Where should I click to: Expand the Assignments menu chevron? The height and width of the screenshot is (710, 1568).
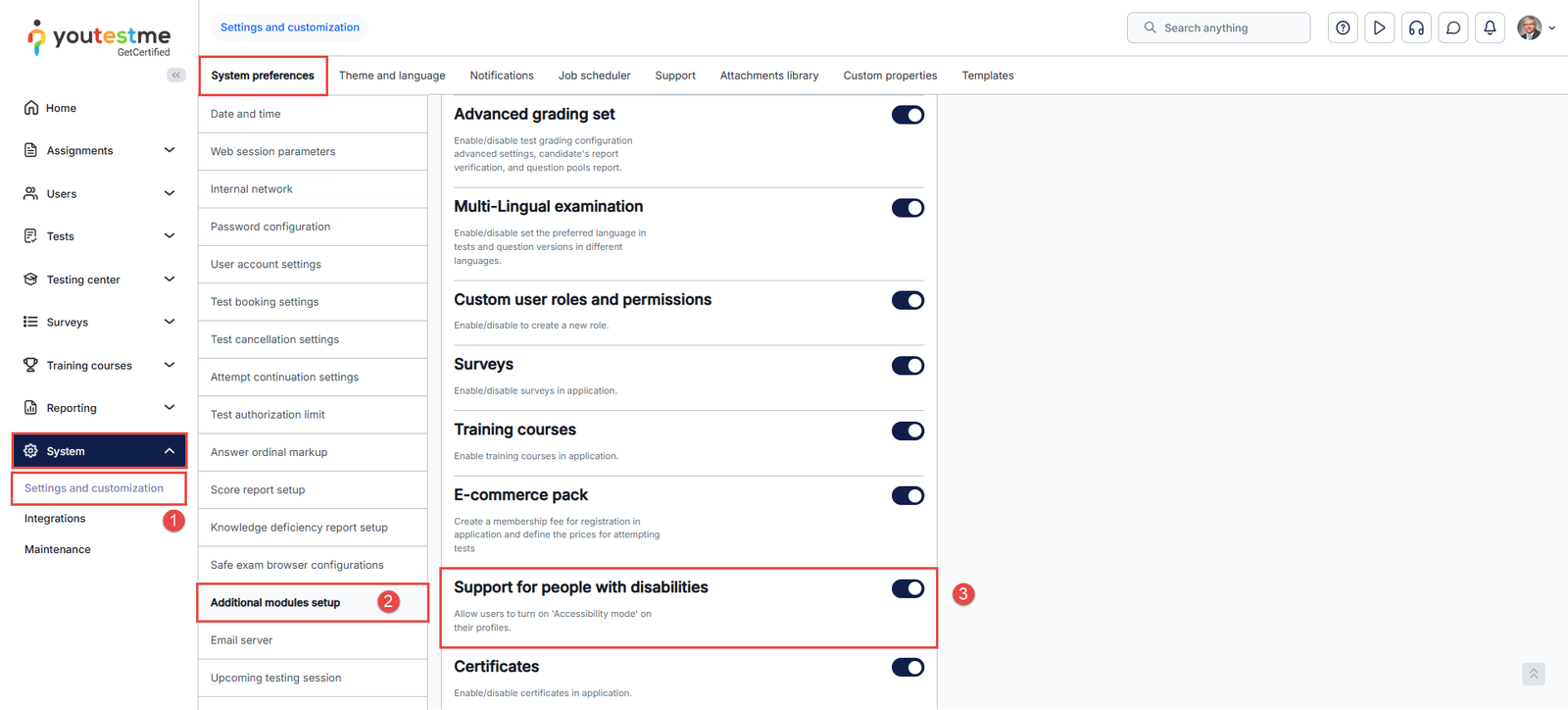coord(170,150)
